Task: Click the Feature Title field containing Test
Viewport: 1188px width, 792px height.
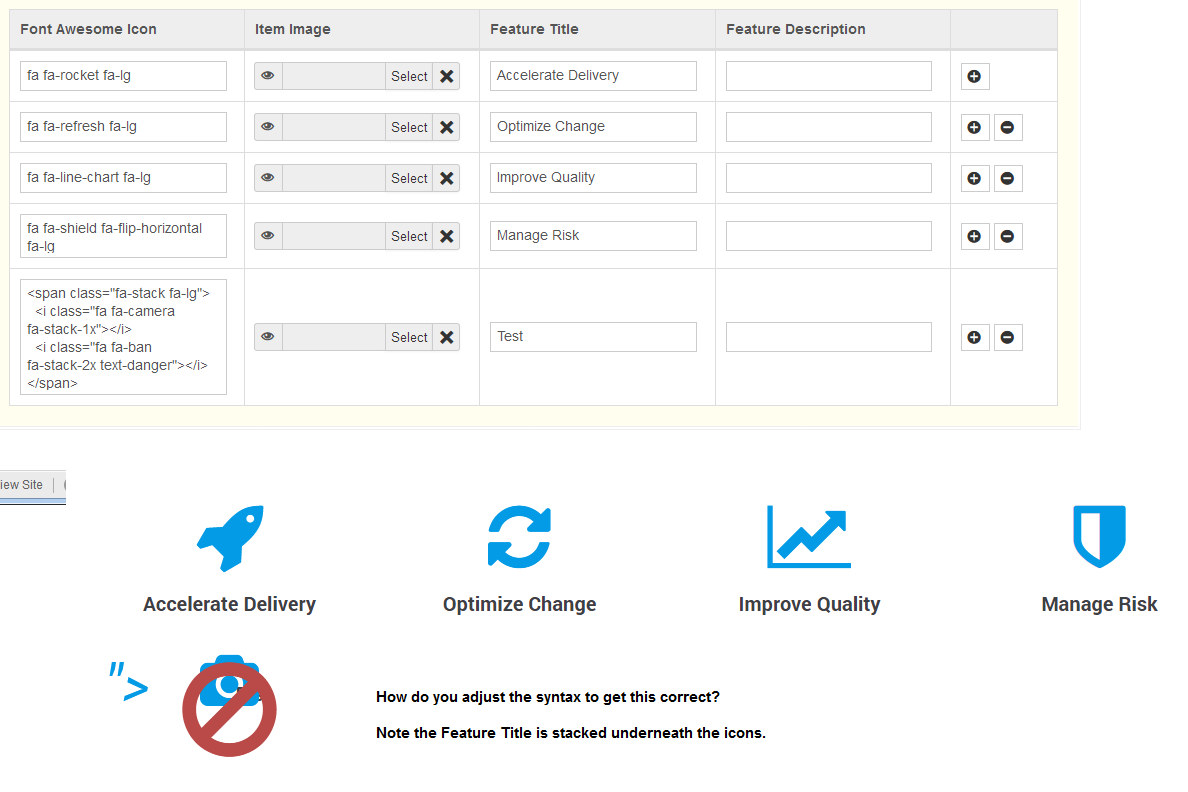Action: point(593,337)
